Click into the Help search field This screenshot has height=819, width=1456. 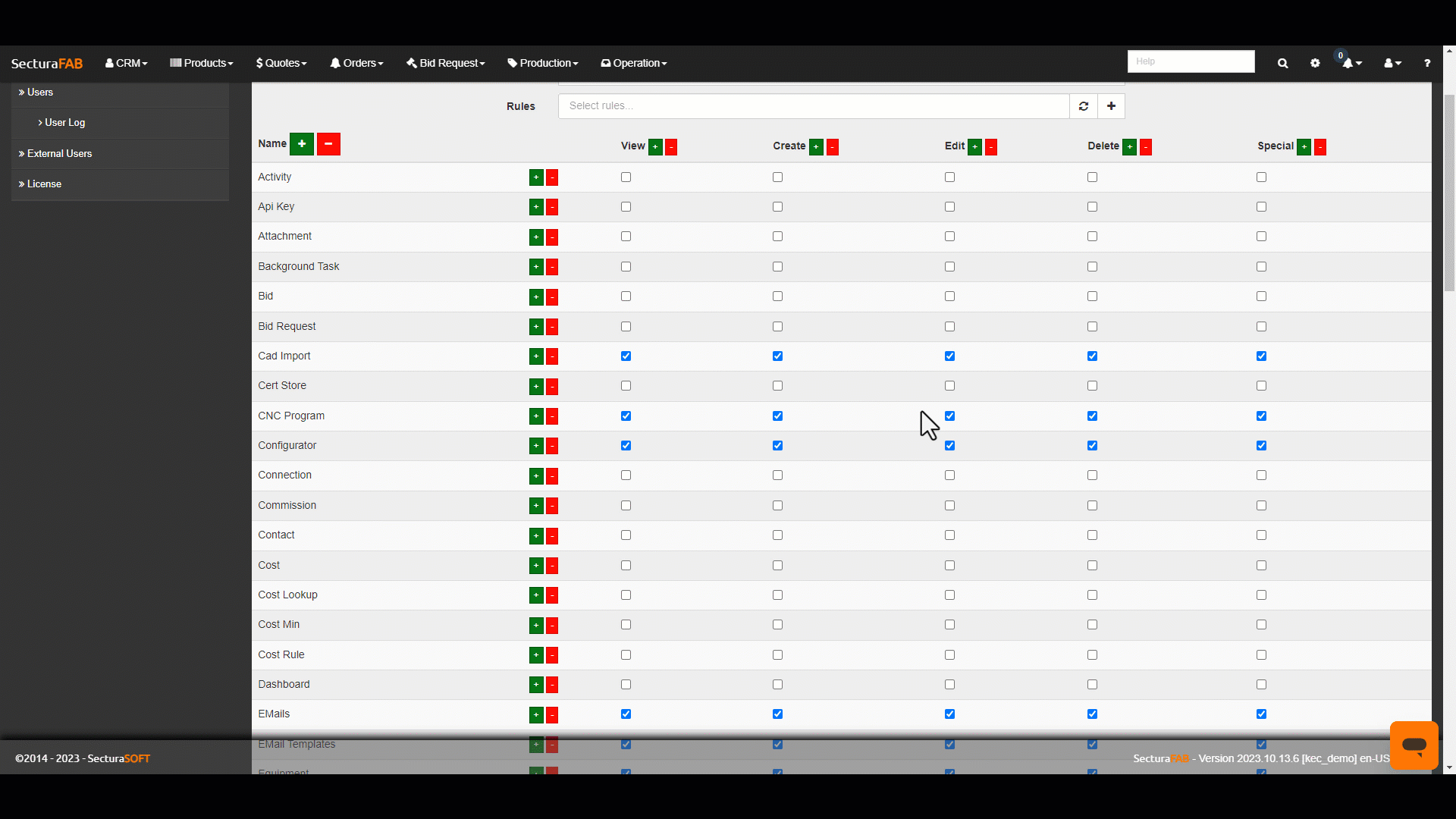click(x=1191, y=61)
